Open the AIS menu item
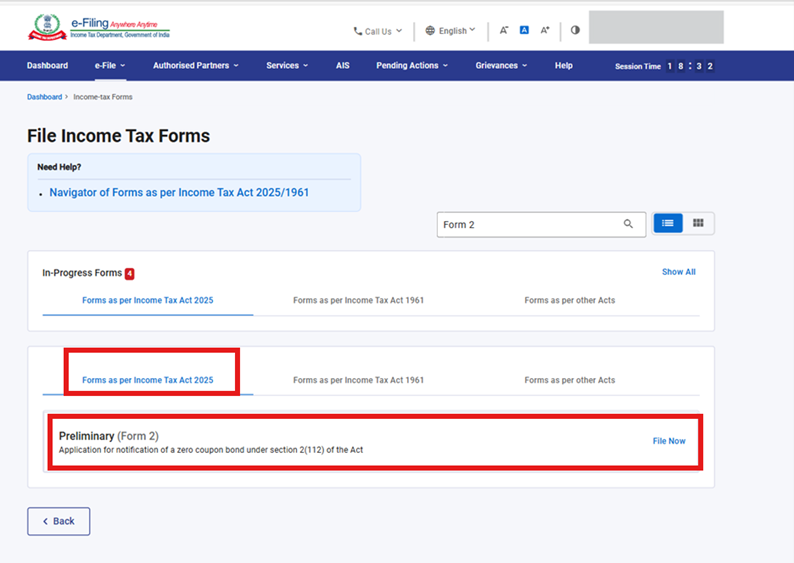The image size is (794, 563). pyautogui.click(x=343, y=66)
